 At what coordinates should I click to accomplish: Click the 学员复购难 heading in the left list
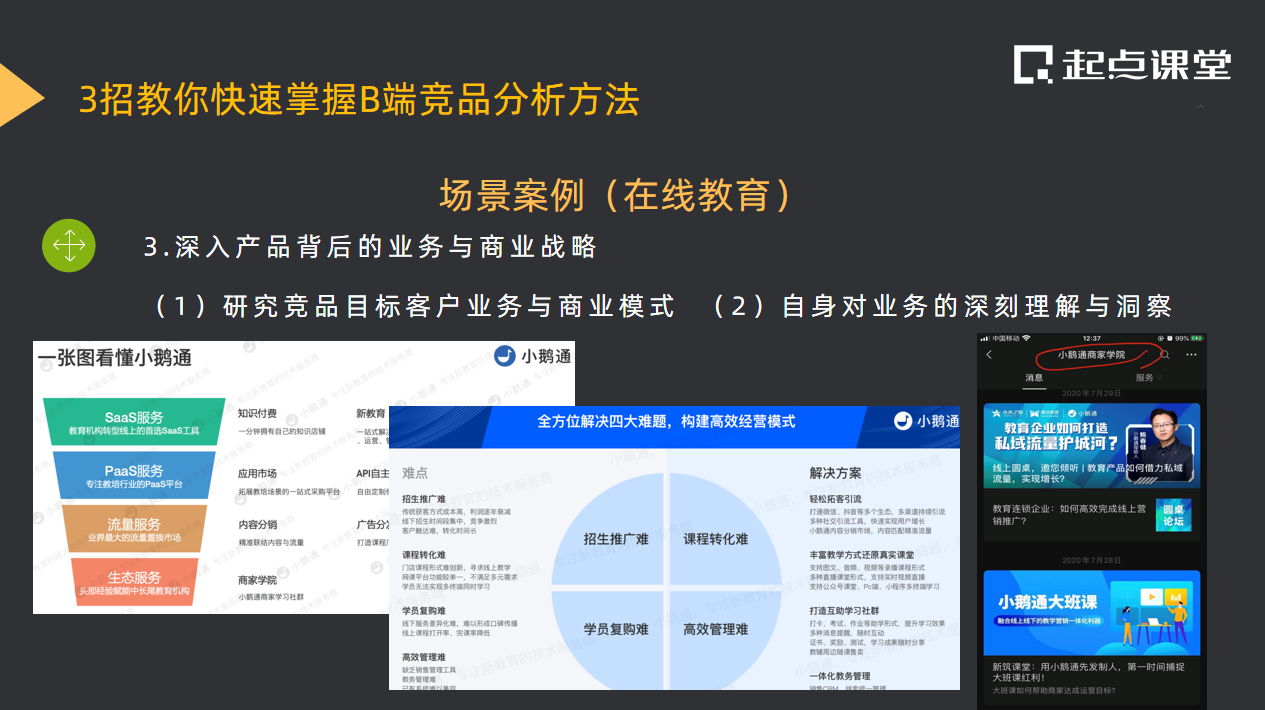coord(424,610)
